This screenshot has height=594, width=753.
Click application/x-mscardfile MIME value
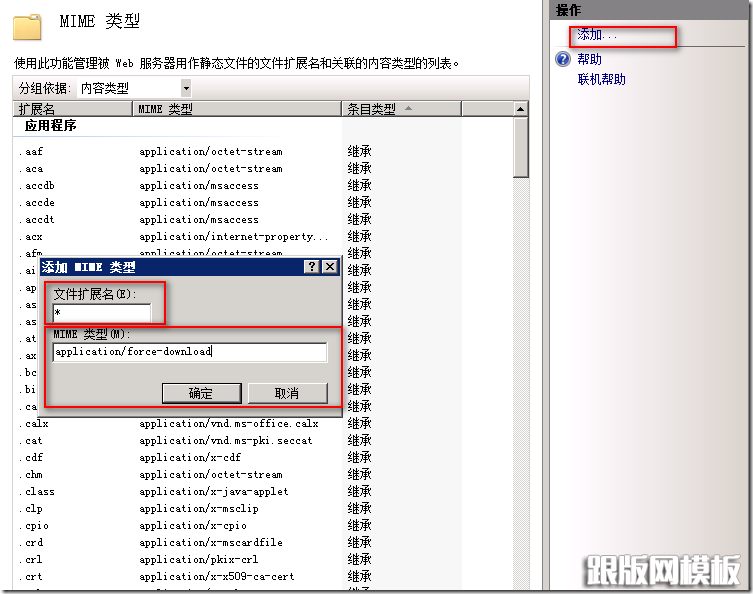pyautogui.click(x=211, y=543)
